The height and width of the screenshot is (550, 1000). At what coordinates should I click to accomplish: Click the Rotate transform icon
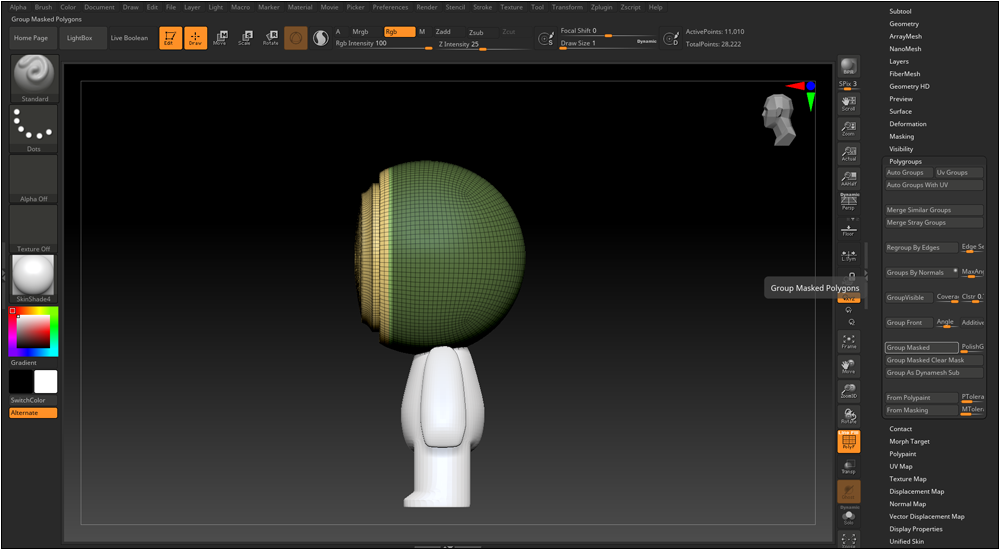coord(270,38)
